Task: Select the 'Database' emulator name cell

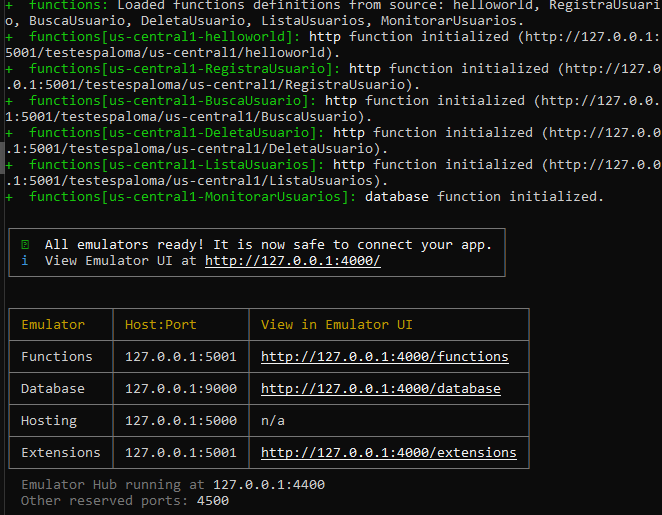Action: (53, 389)
